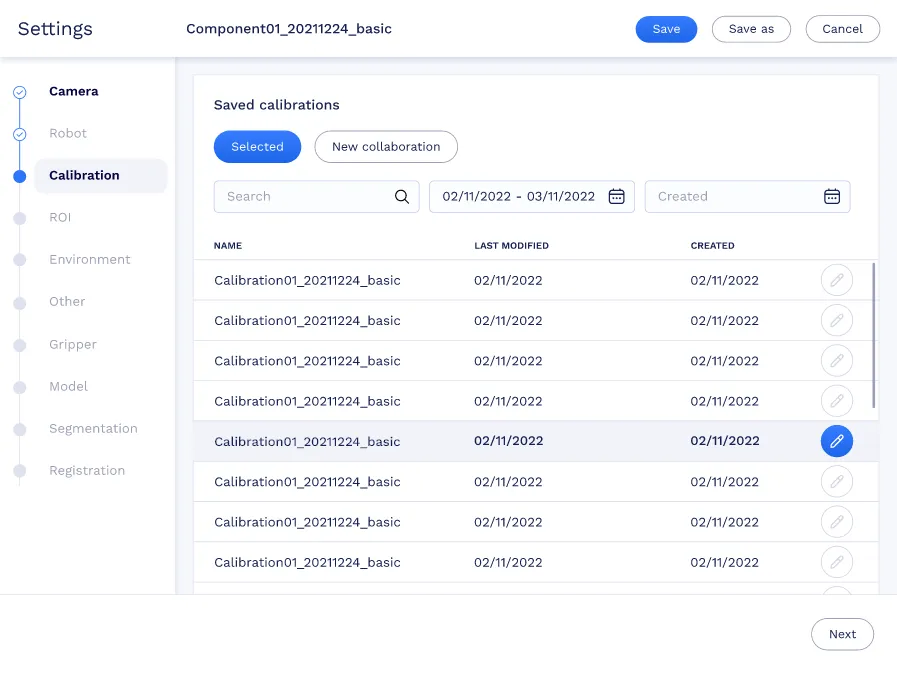Click the Other step dot
Image resolution: width=897 pixels, height=673 pixels.
tap(19, 303)
